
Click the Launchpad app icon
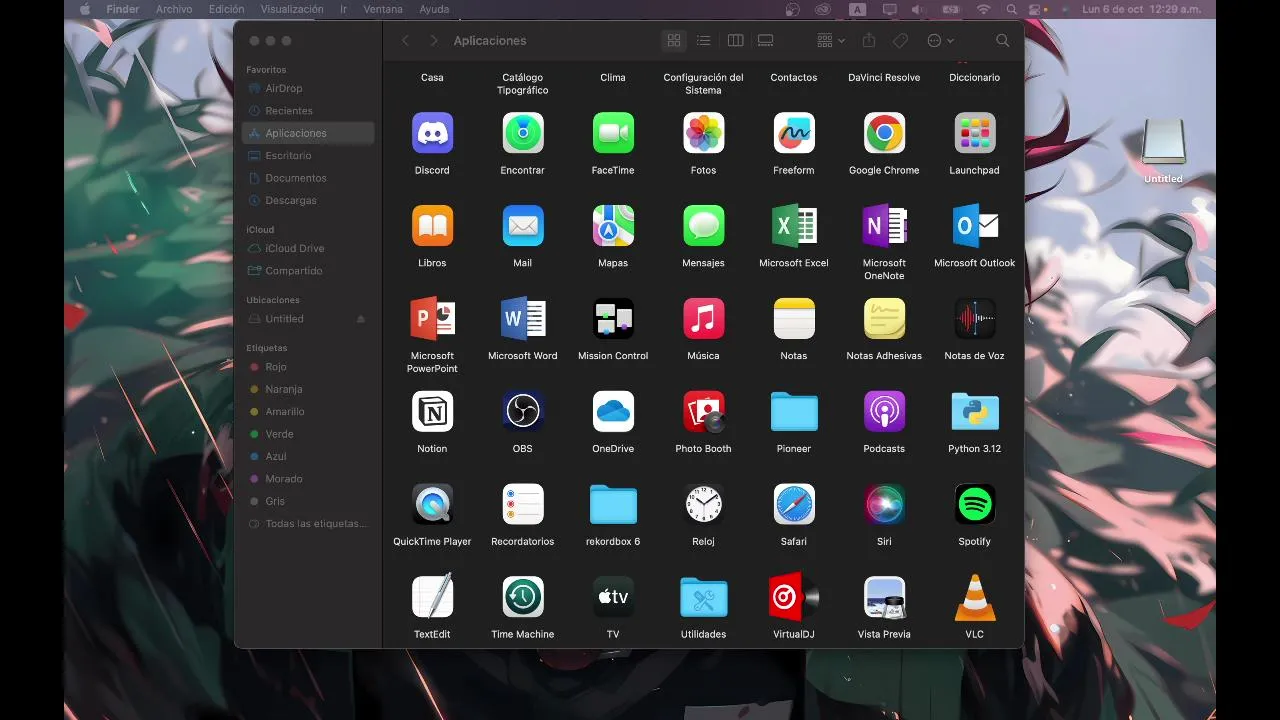click(x=975, y=133)
